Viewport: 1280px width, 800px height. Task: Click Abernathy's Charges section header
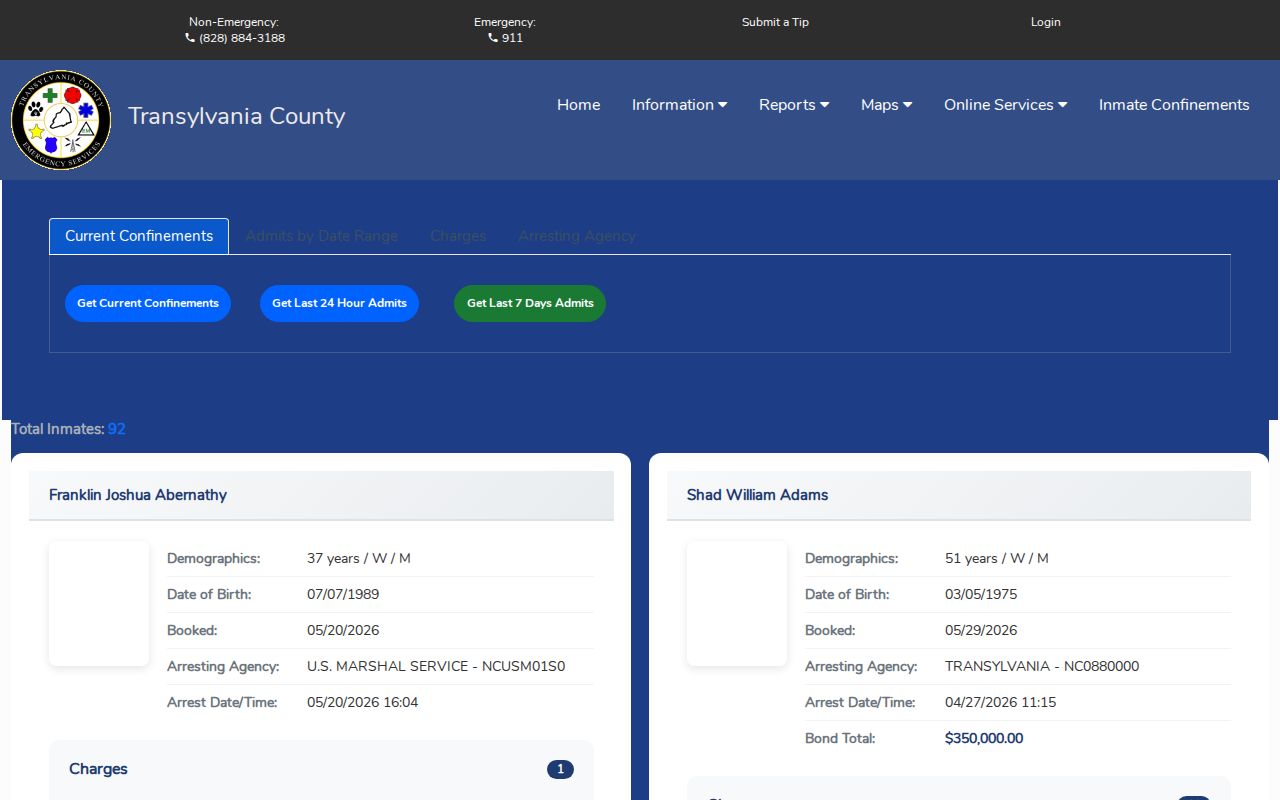[x=98, y=769]
